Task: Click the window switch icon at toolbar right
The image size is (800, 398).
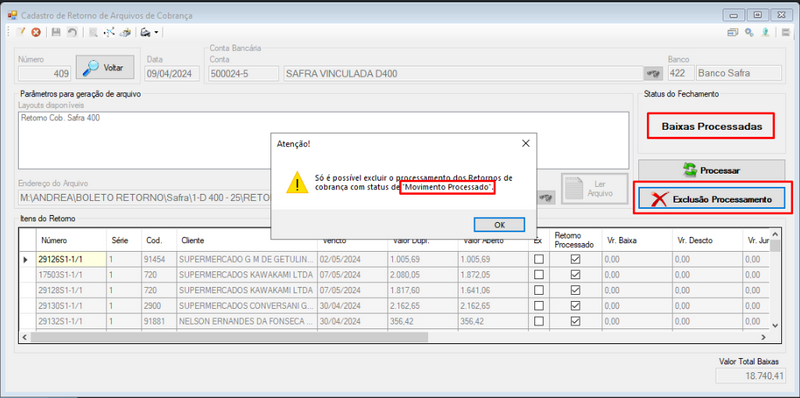Action: (x=733, y=32)
